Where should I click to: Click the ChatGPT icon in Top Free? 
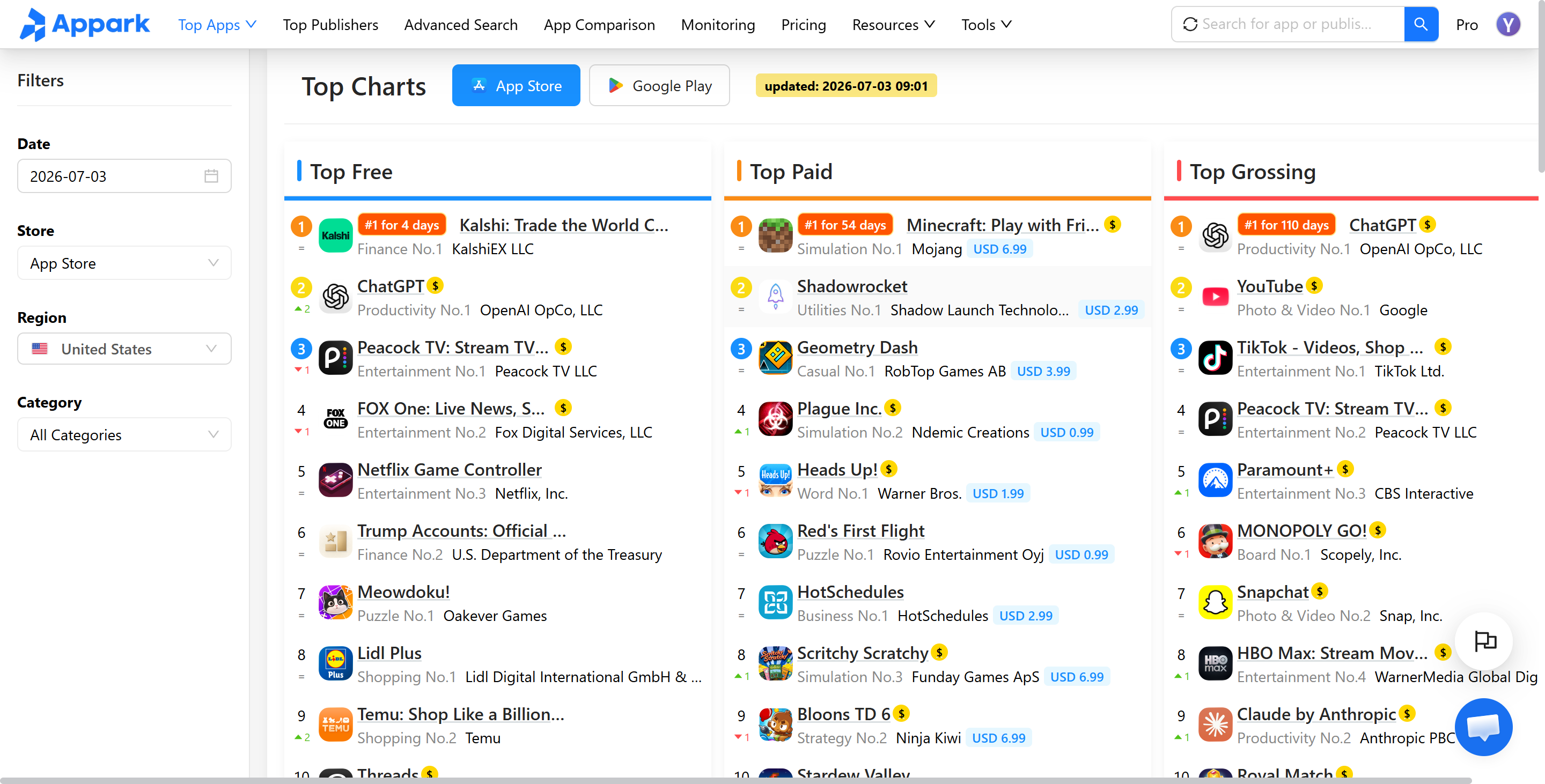[335, 297]
